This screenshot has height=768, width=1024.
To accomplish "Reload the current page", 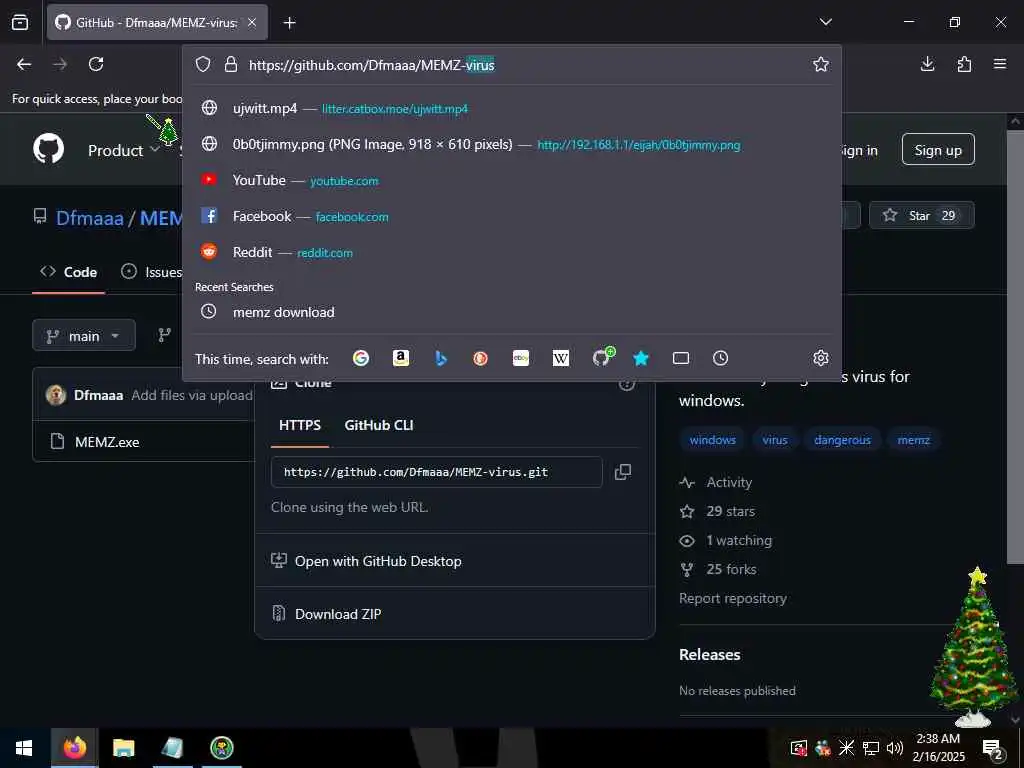I will click(x=96, y=64).
